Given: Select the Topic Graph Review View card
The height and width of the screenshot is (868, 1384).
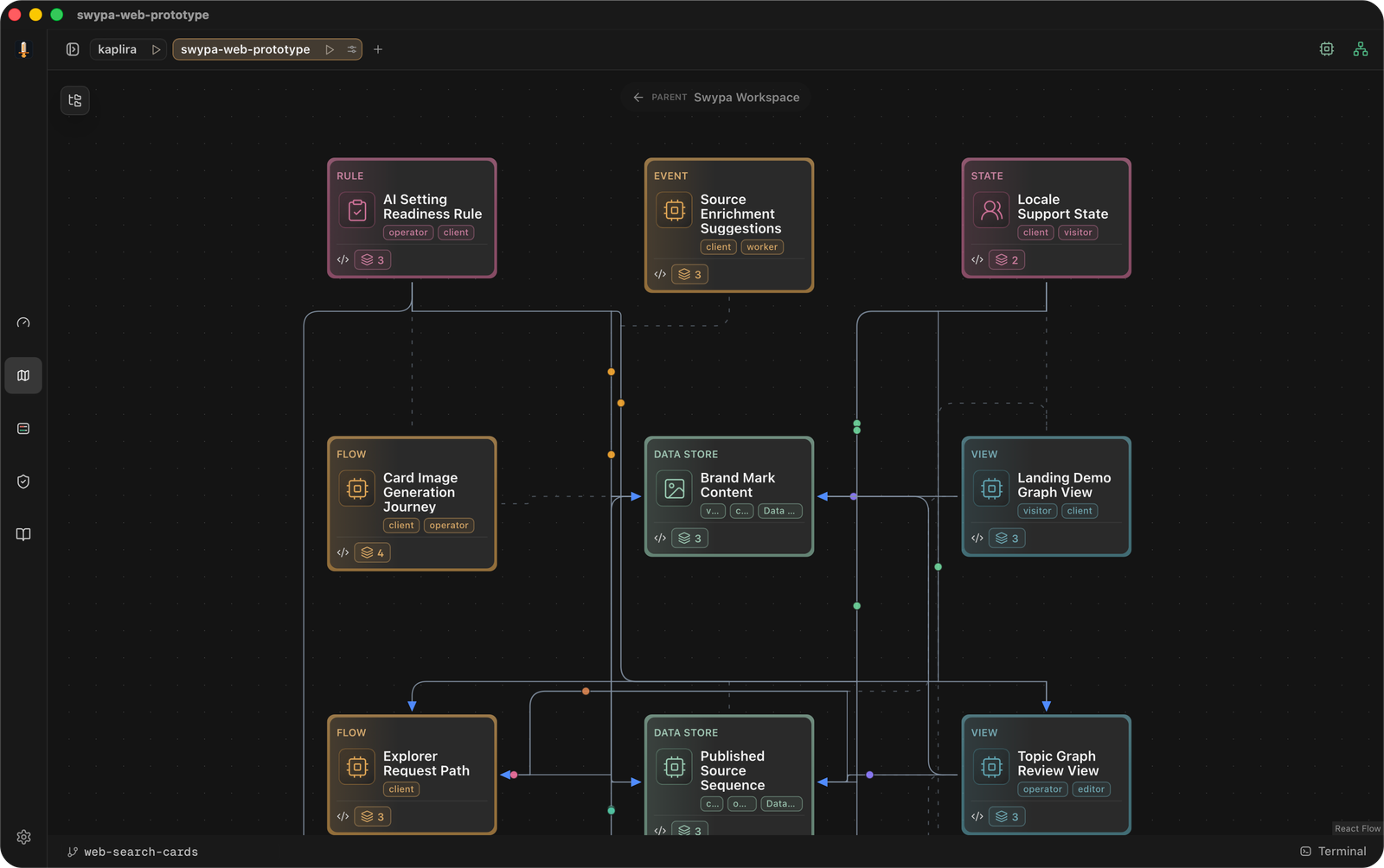Looking at the screenshot, I should pos(1047,775).
